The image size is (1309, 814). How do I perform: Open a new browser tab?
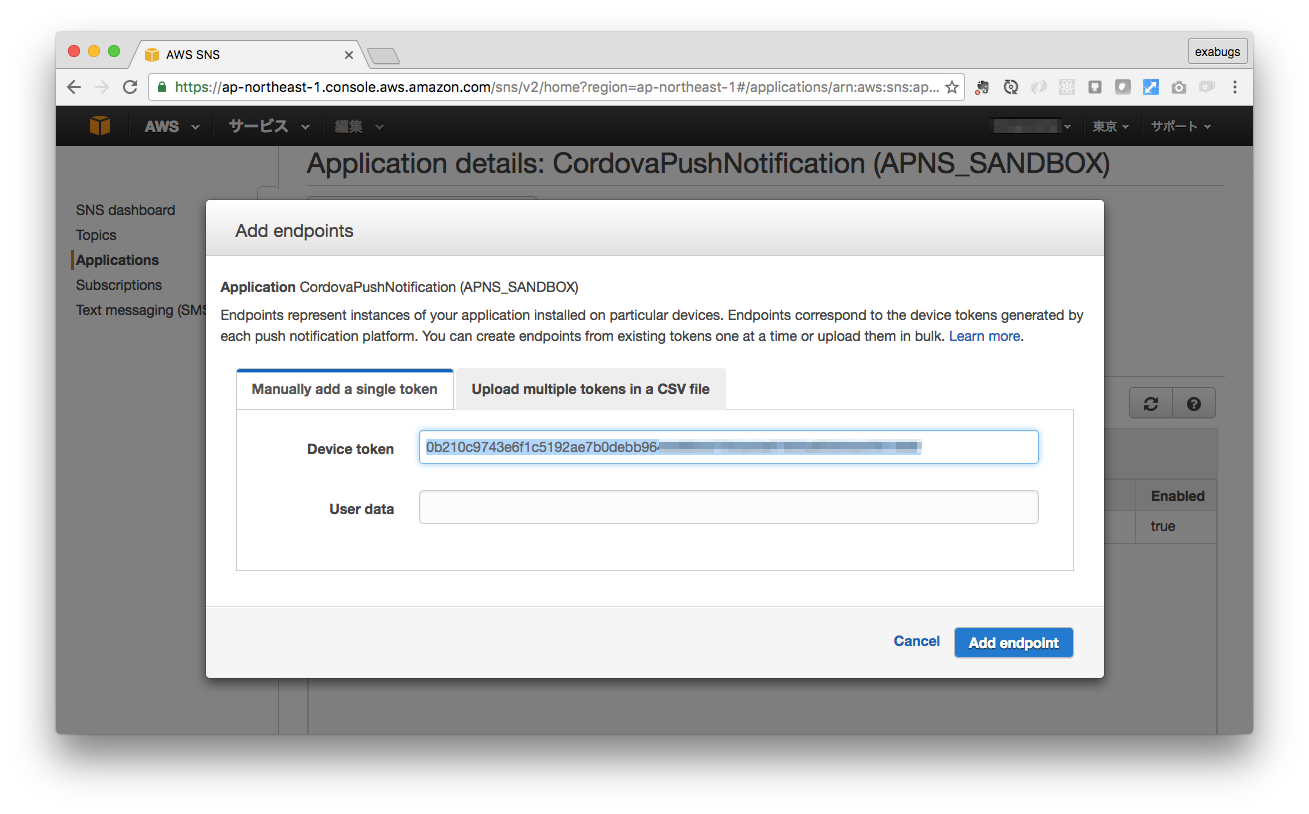[x=383, y=55]
